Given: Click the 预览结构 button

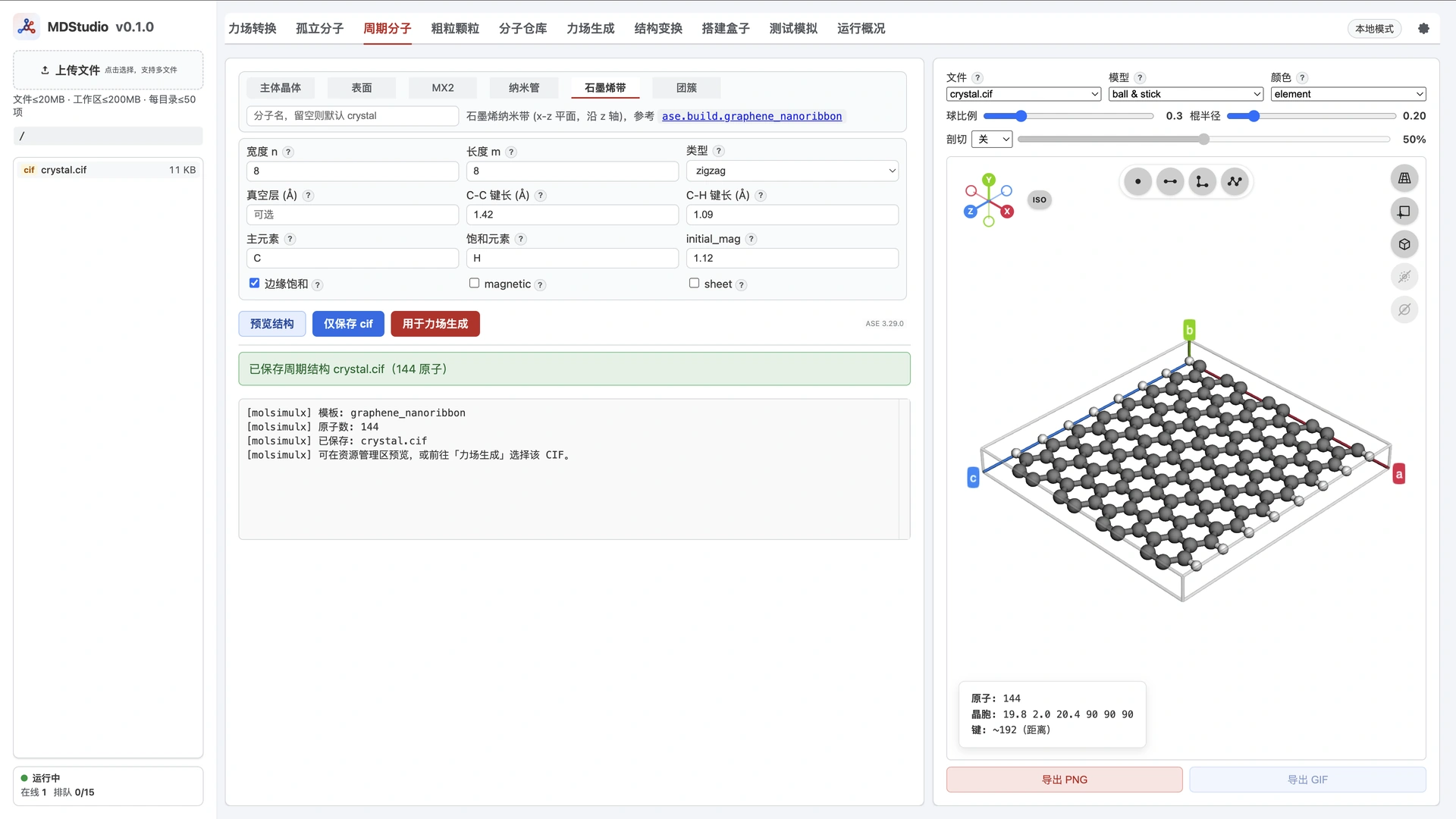Looking at the screenshot, I should [x=272, y=324].
